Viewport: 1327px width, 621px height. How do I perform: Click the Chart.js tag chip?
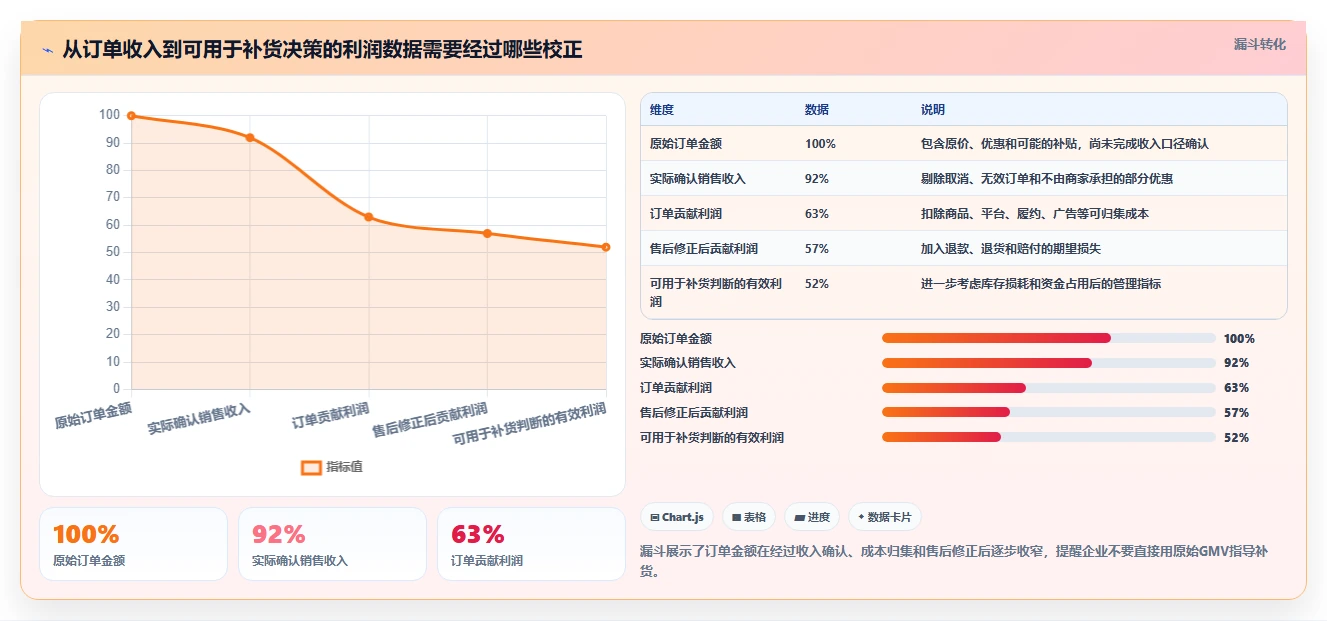click(x=677, y=517)
